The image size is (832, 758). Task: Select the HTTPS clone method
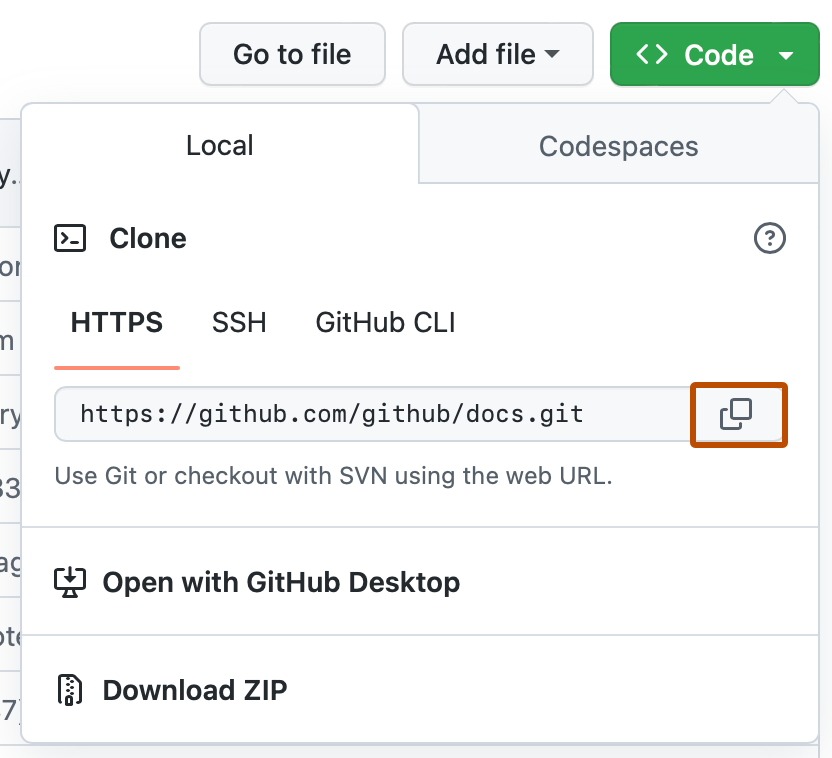point(116,322)
